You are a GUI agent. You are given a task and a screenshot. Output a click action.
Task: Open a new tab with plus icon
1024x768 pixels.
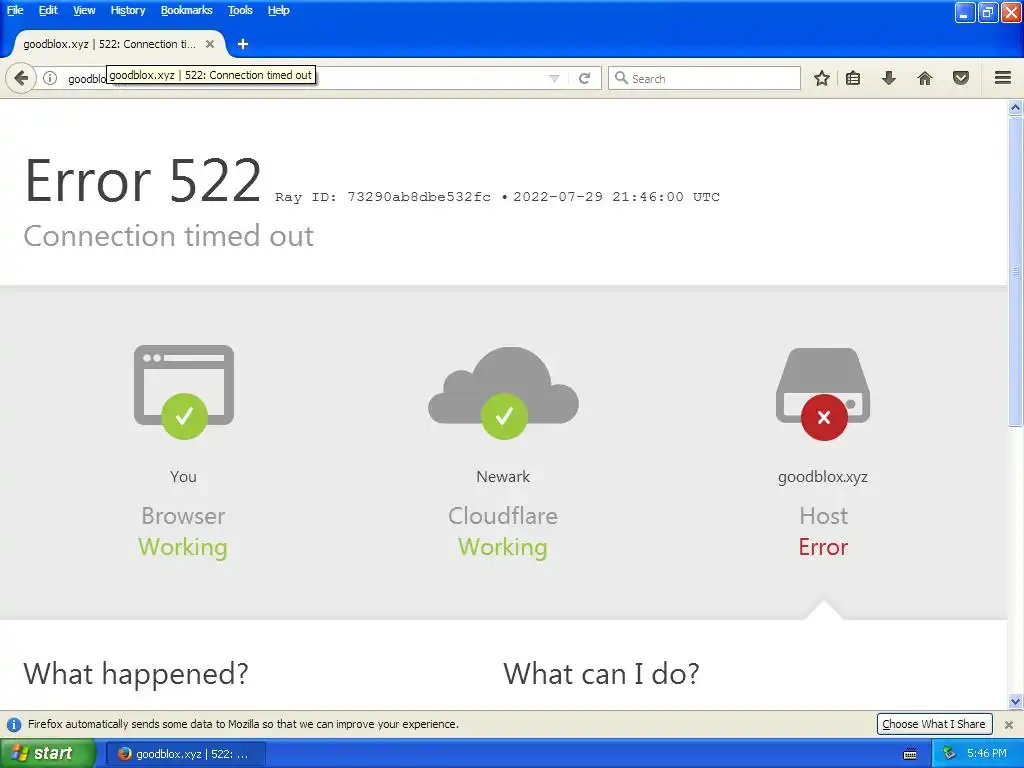(x=243, y=44)
